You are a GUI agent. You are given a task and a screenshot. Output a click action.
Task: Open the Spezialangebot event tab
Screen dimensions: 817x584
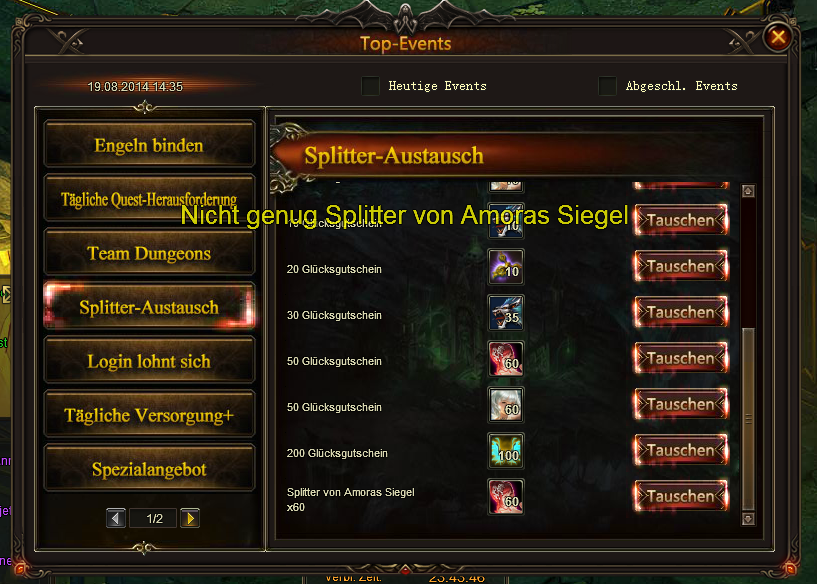tap(149, 468)
